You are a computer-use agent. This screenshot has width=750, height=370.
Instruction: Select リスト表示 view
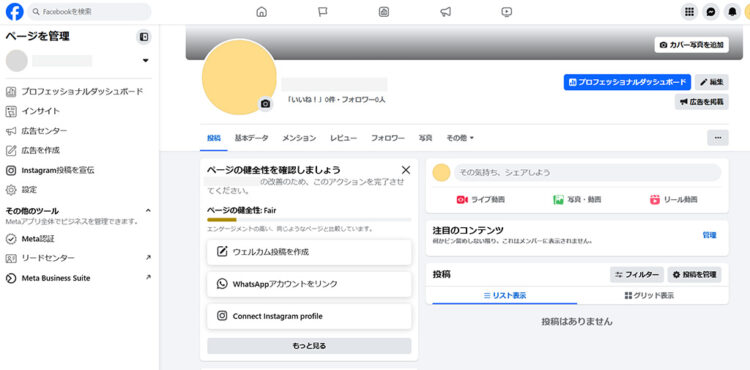(x=505, y=295)
